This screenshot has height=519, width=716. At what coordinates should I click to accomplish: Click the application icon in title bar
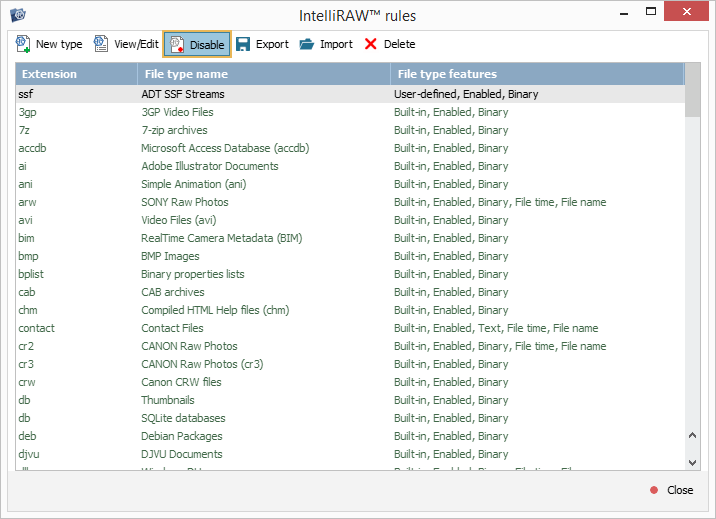coord(18,15)
